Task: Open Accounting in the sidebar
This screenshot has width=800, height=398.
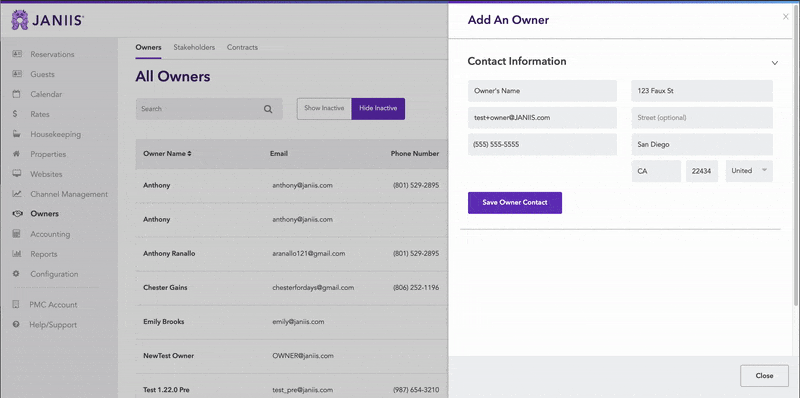Action: [50, 234]
